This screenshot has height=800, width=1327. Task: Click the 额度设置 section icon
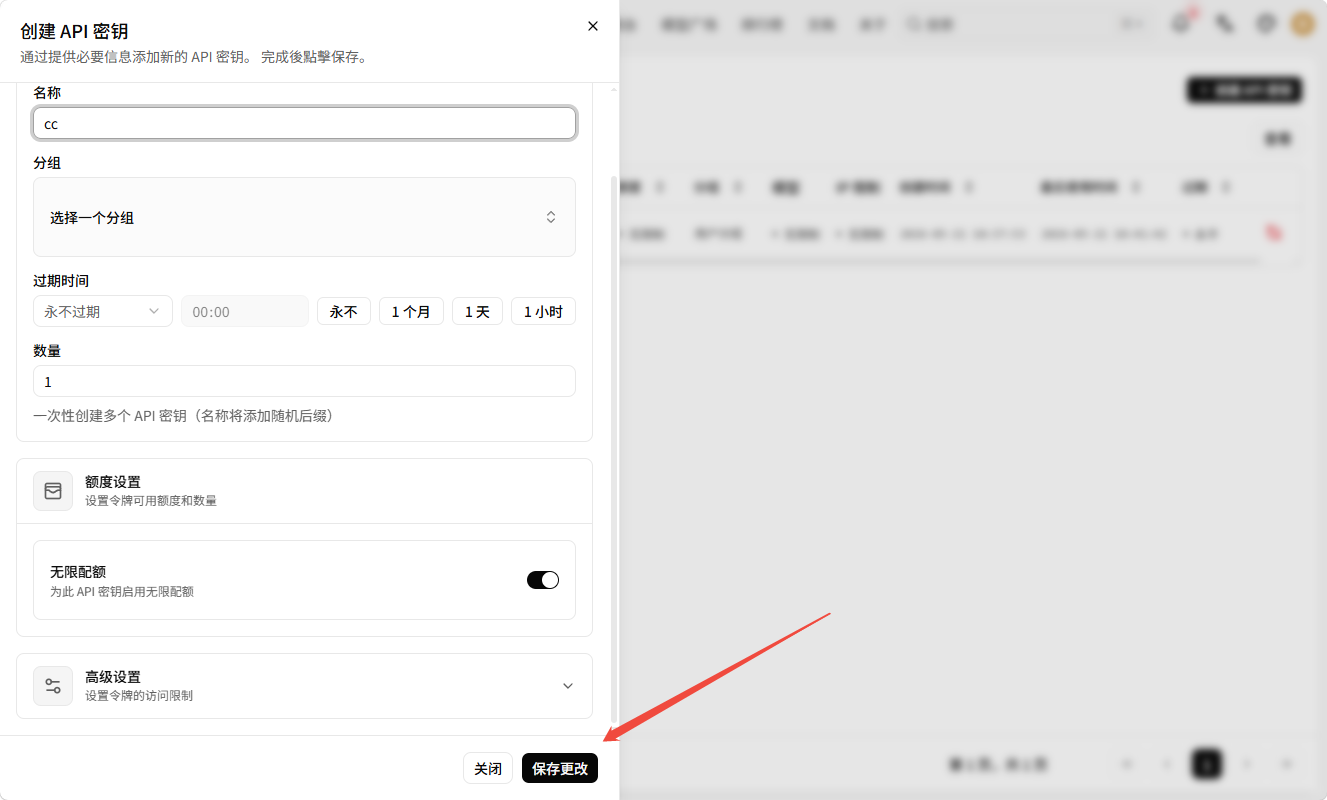53,491
